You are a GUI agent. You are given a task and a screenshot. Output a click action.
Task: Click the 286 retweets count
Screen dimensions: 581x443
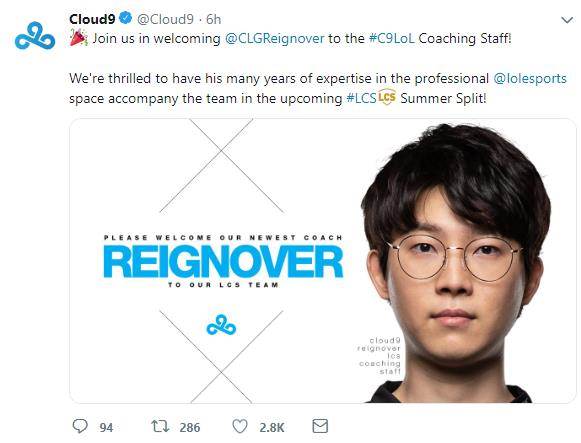190,428
